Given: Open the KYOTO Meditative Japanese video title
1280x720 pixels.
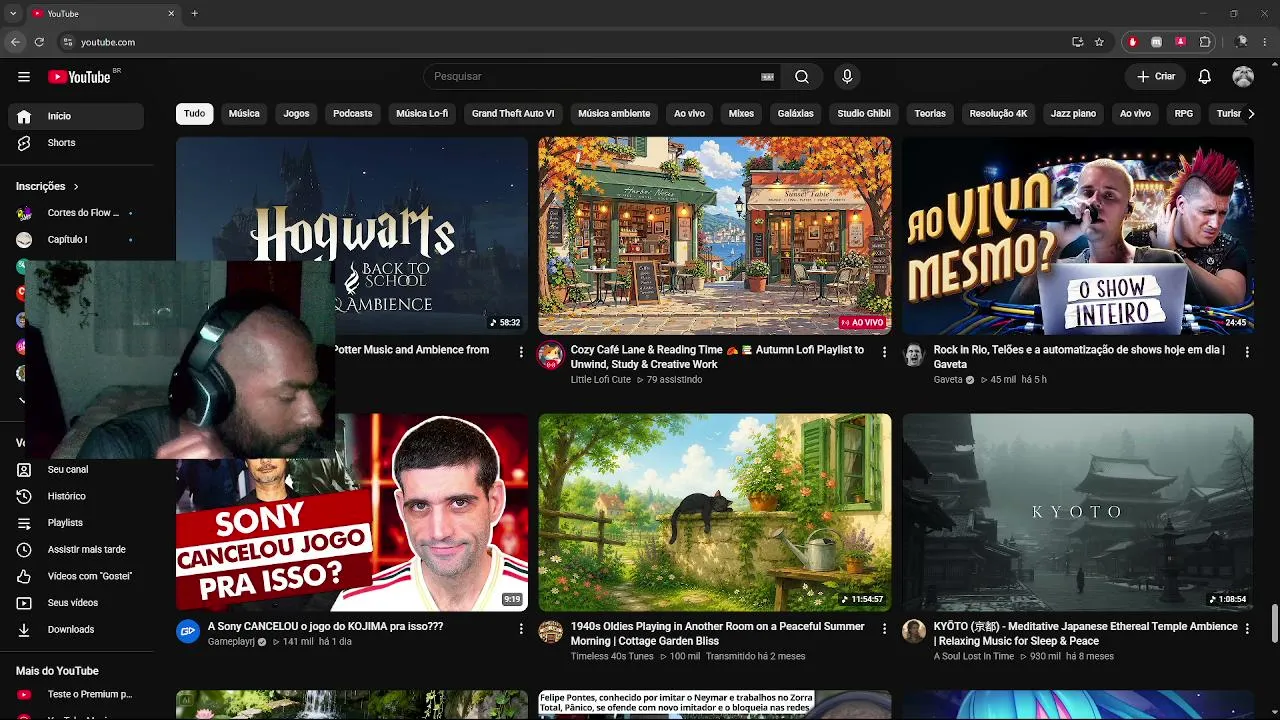Looking at the screenshot, I should (x=1085, y=634).
